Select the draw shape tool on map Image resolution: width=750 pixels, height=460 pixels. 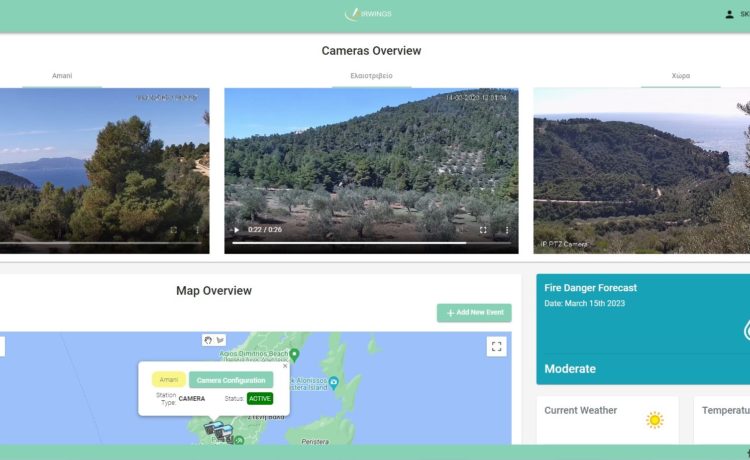point(220,340)
